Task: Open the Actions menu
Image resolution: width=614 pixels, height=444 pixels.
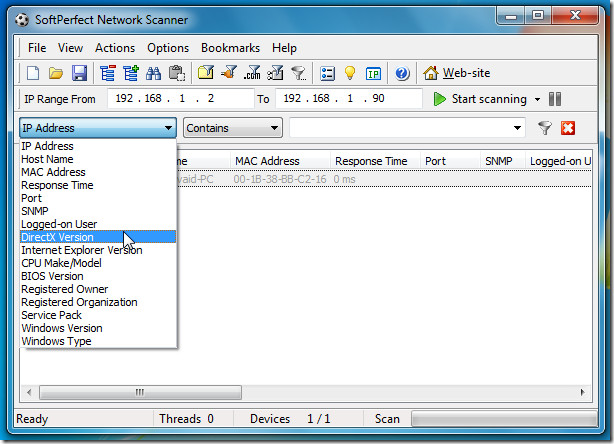Action: (115, 48)
